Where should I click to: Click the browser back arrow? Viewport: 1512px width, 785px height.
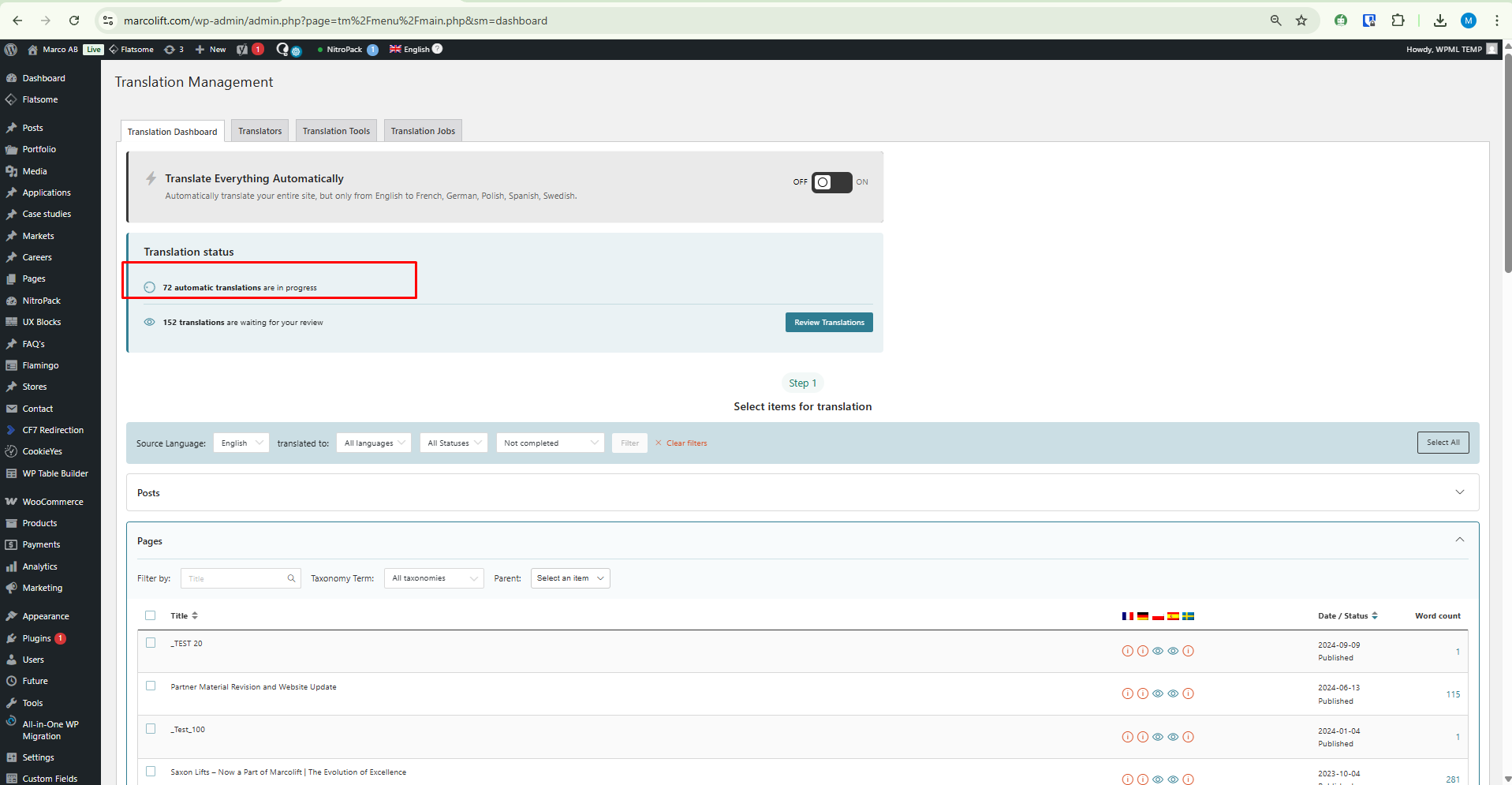pos(17,21)
